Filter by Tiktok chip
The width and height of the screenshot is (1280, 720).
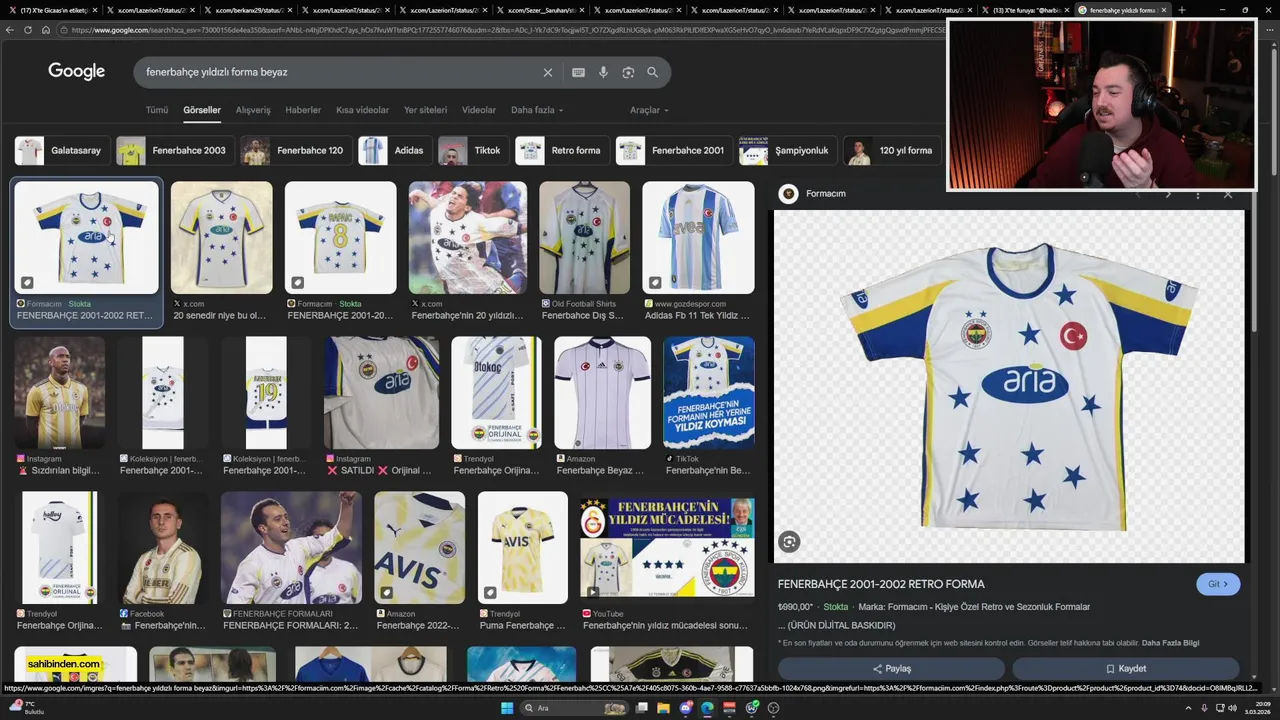473,151
